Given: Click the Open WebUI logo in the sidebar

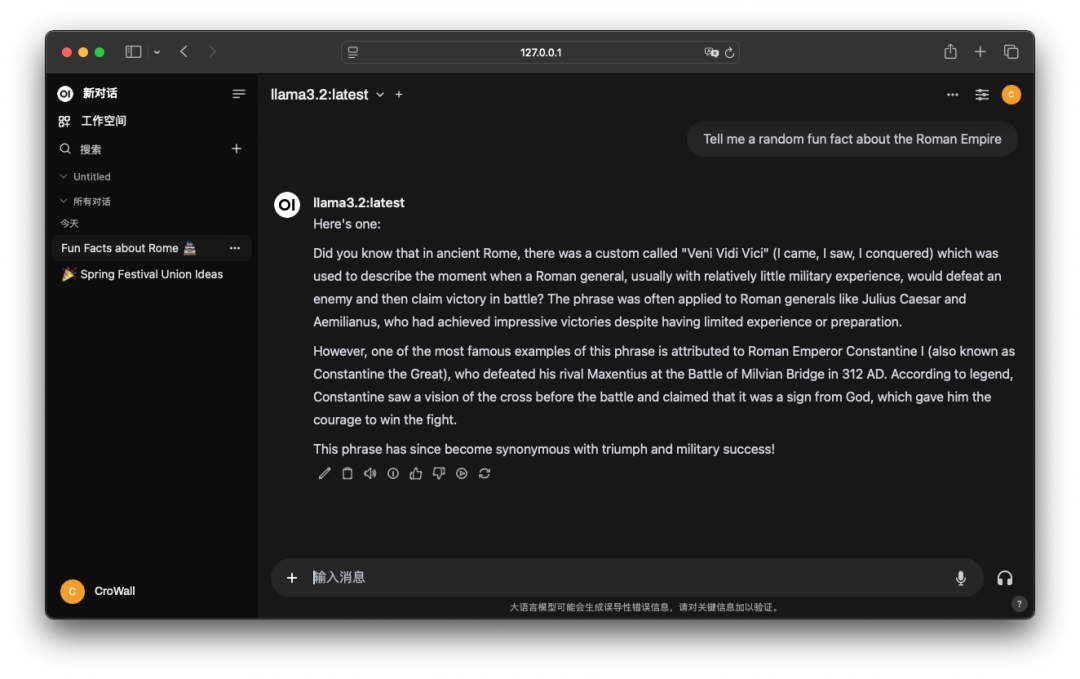Looking at the screenshot, I should [65, 93].
